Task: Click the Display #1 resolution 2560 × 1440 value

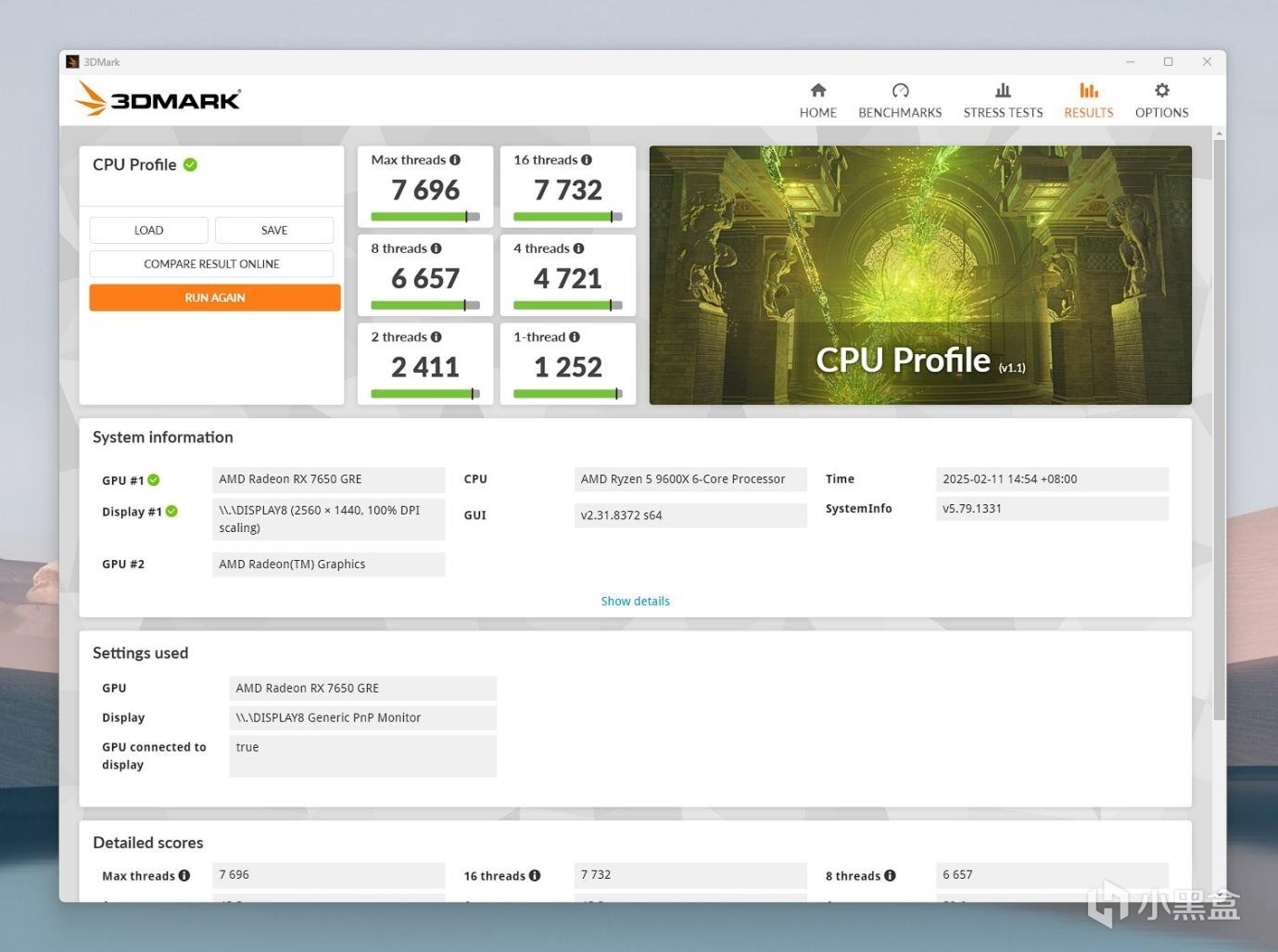Action: 329,519
